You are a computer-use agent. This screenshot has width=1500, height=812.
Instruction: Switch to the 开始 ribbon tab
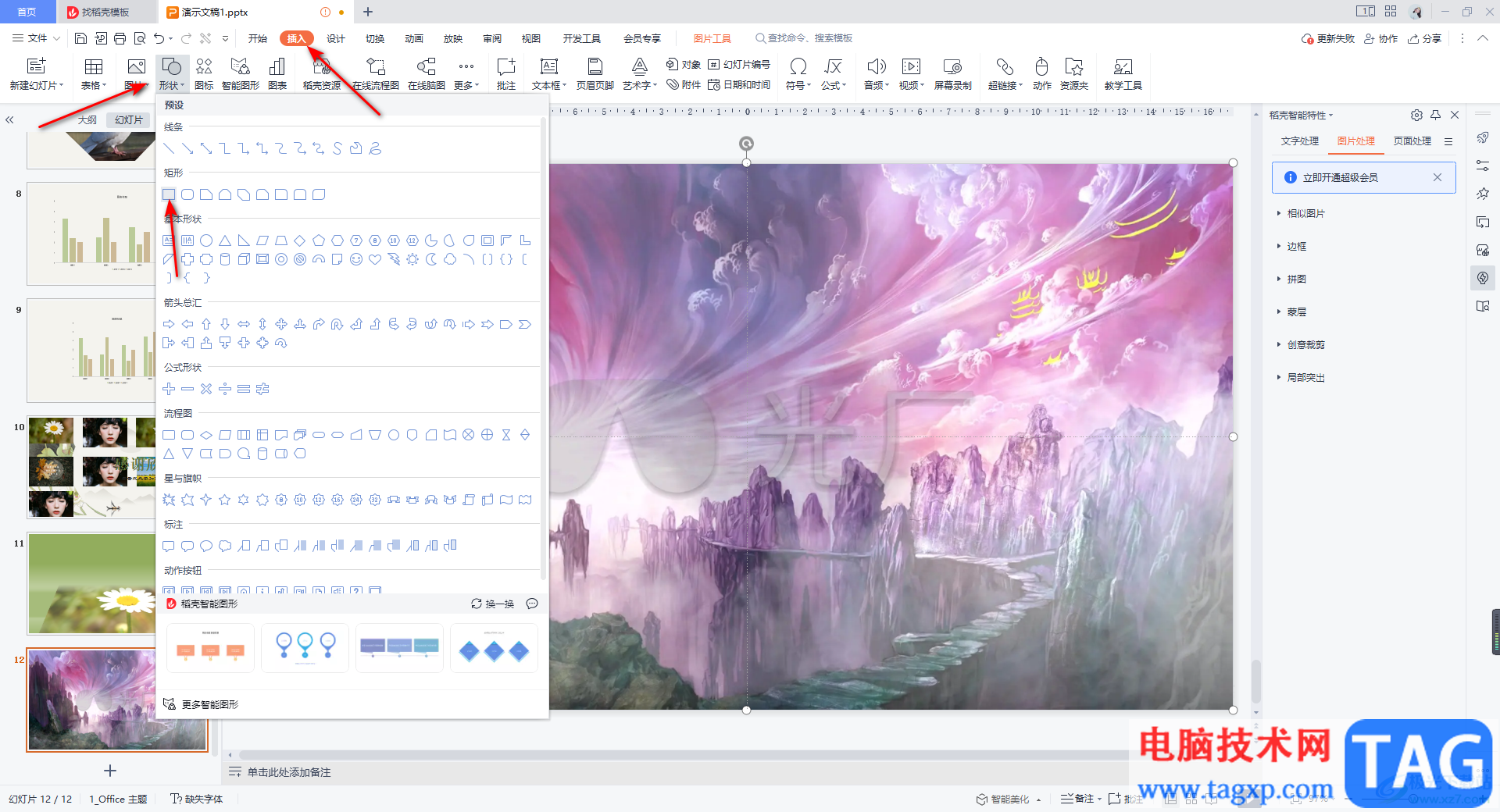click(x=258, y=38)
